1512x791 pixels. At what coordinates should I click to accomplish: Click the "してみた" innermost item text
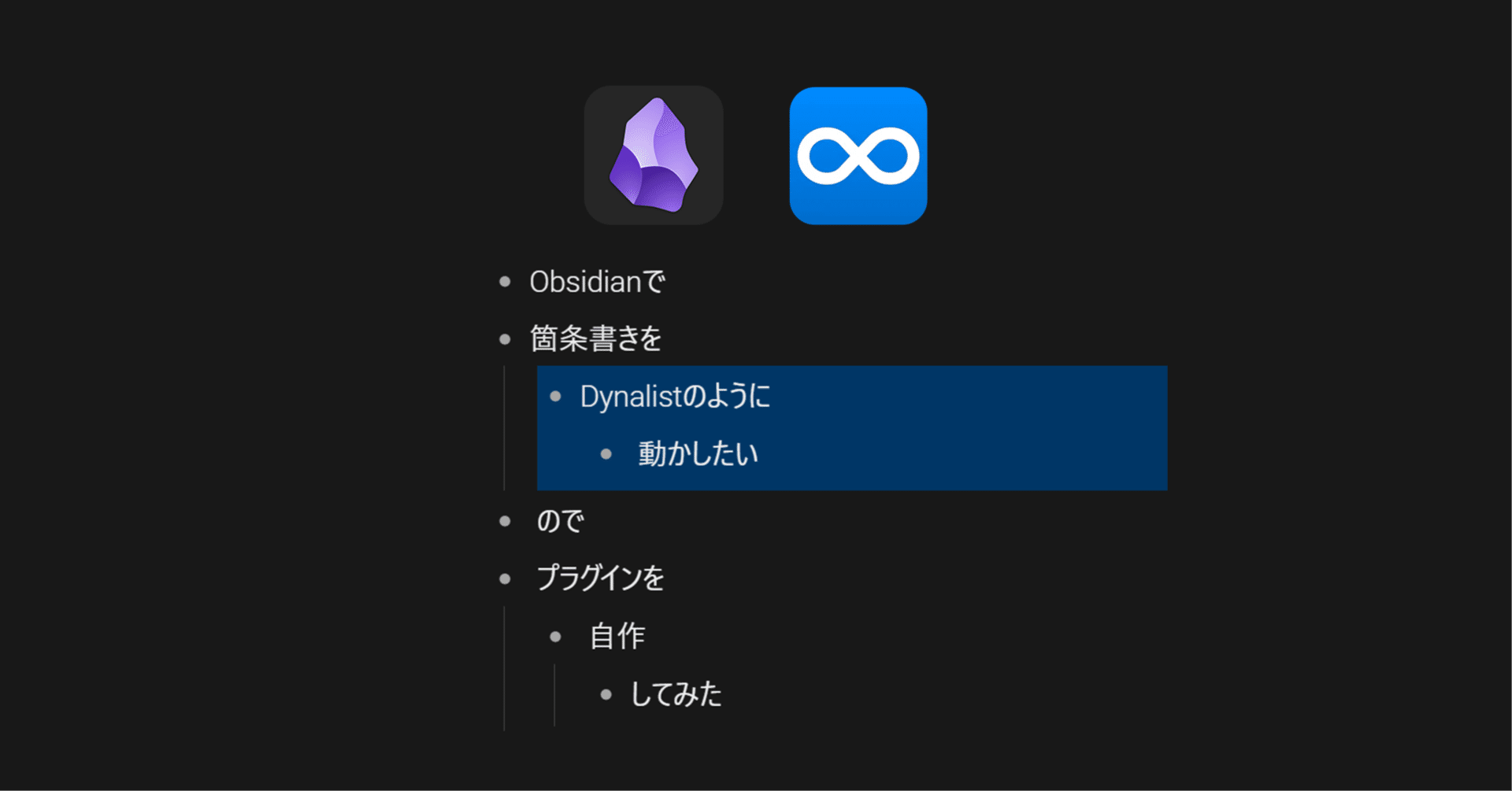[676, 694]
